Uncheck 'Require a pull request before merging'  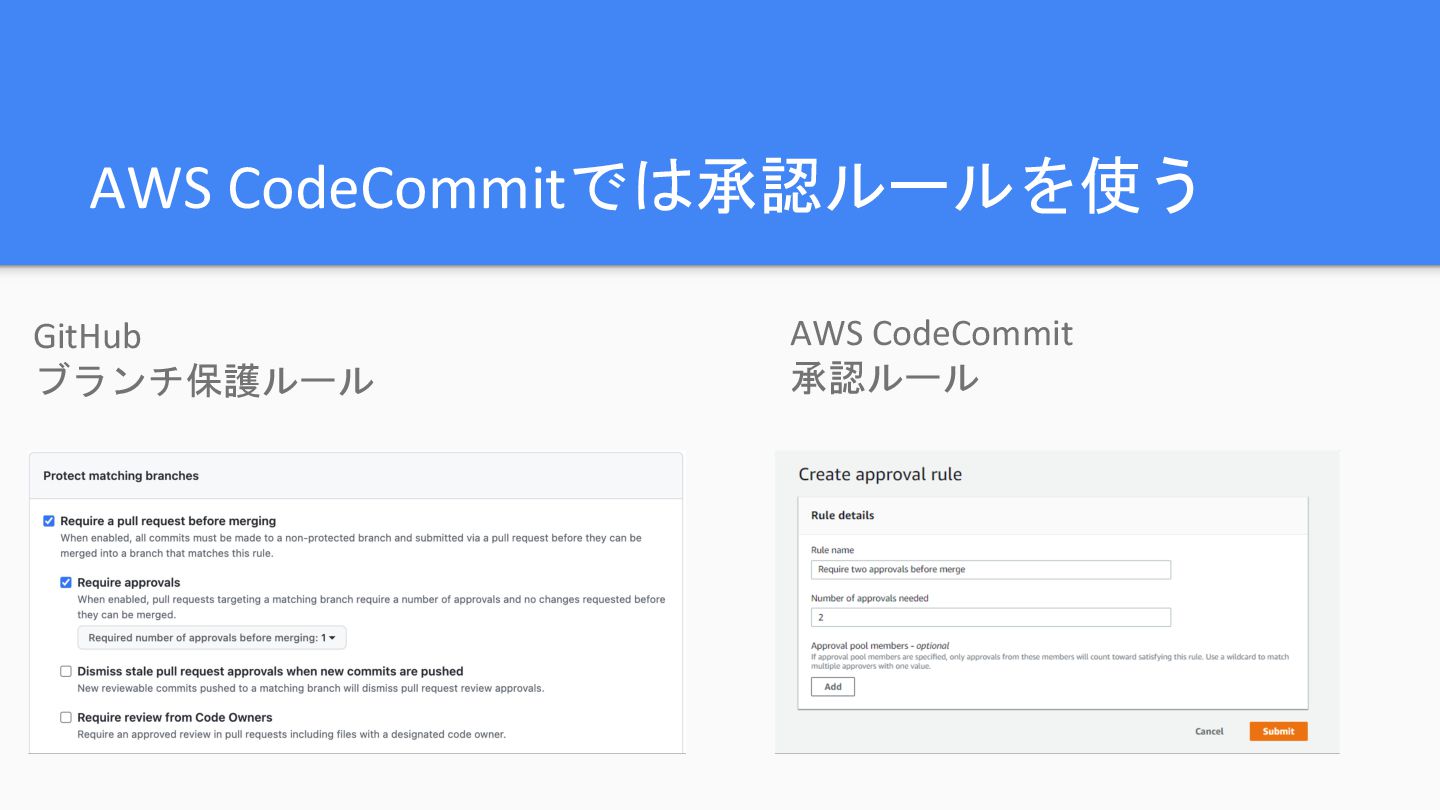(49, 521)
